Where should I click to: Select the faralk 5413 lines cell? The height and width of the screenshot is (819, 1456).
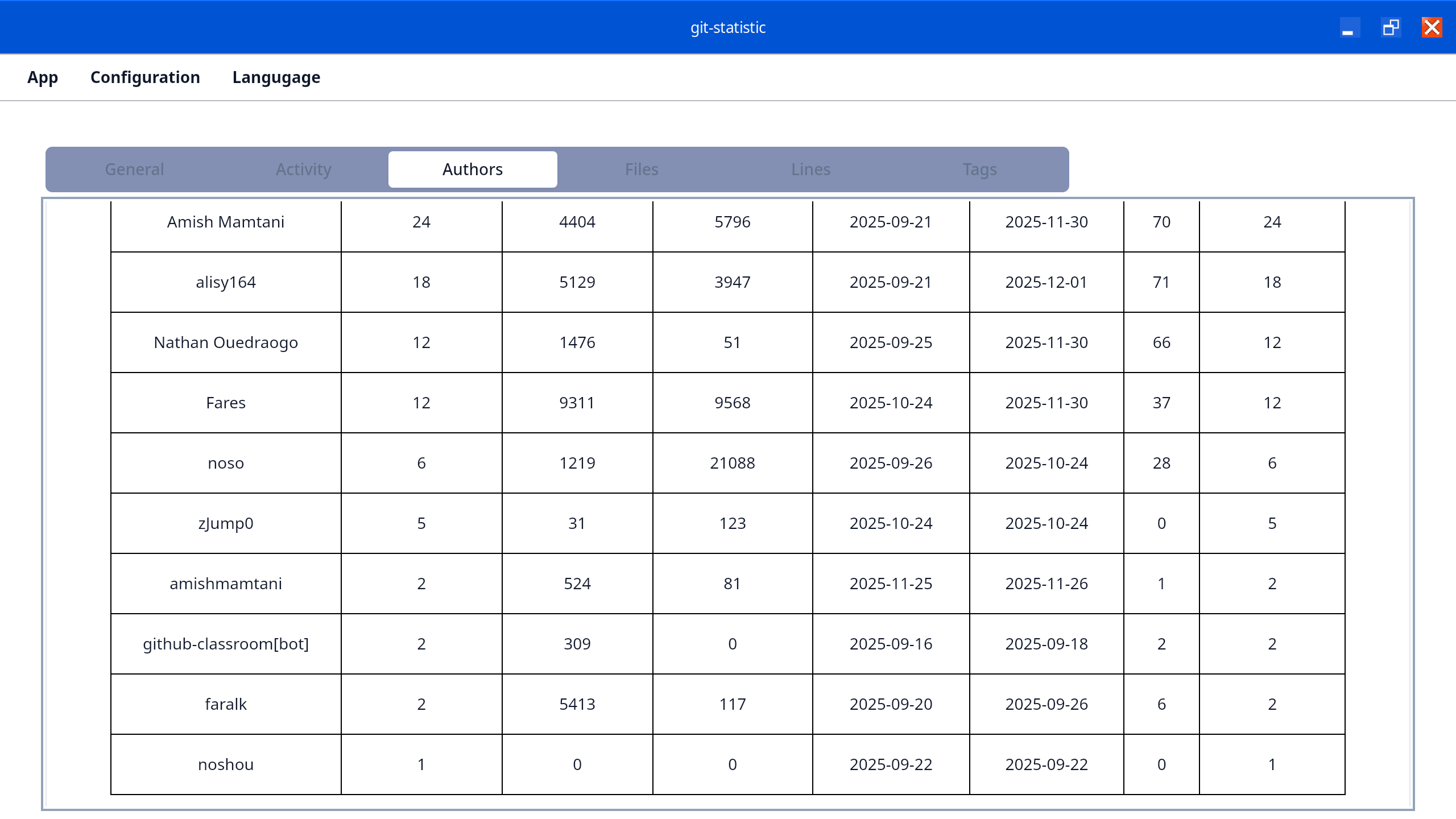pyautogui.click(x=577, y=704)
